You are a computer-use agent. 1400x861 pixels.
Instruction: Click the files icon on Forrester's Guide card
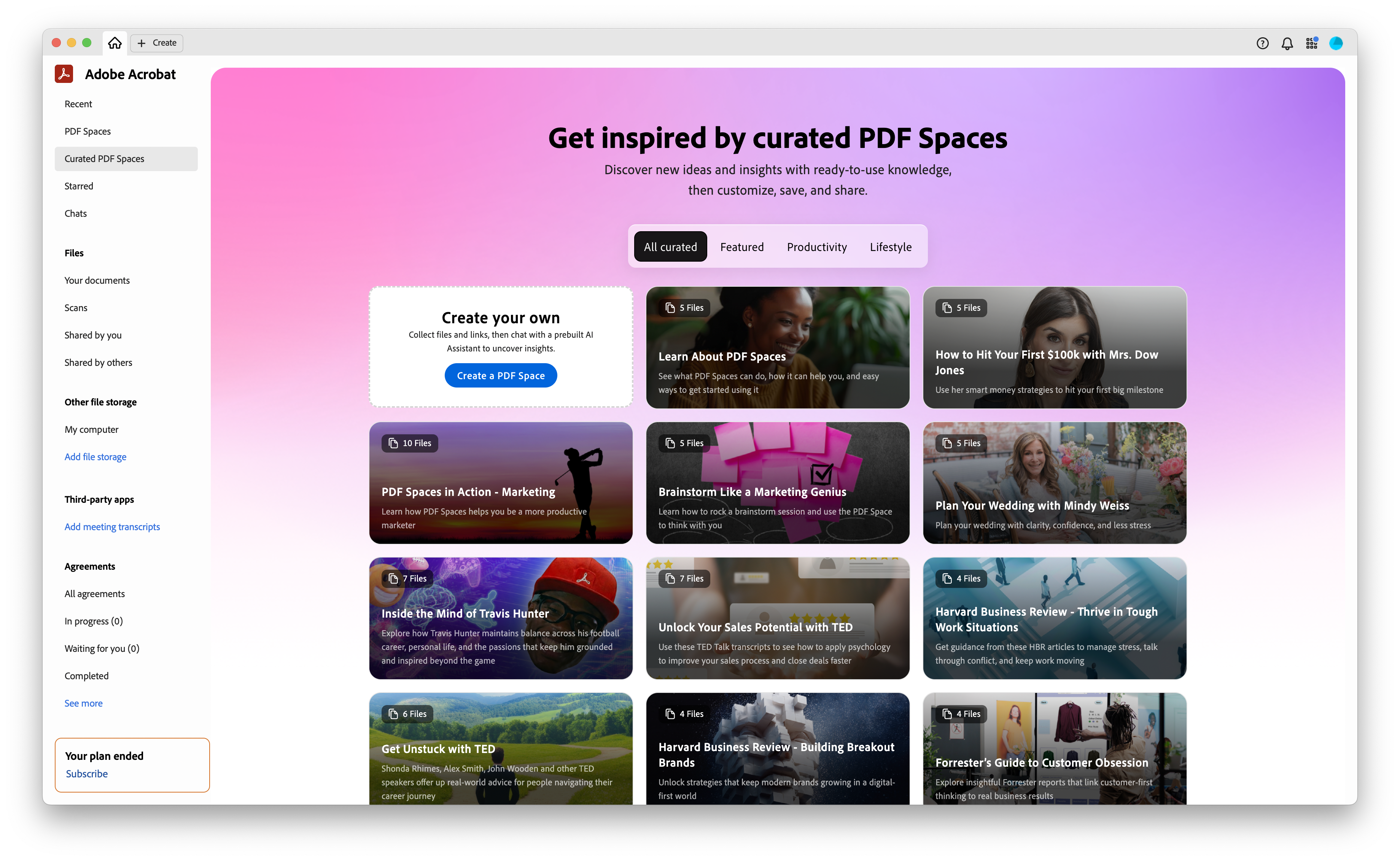pyautogui.click(x=947, y=715)
